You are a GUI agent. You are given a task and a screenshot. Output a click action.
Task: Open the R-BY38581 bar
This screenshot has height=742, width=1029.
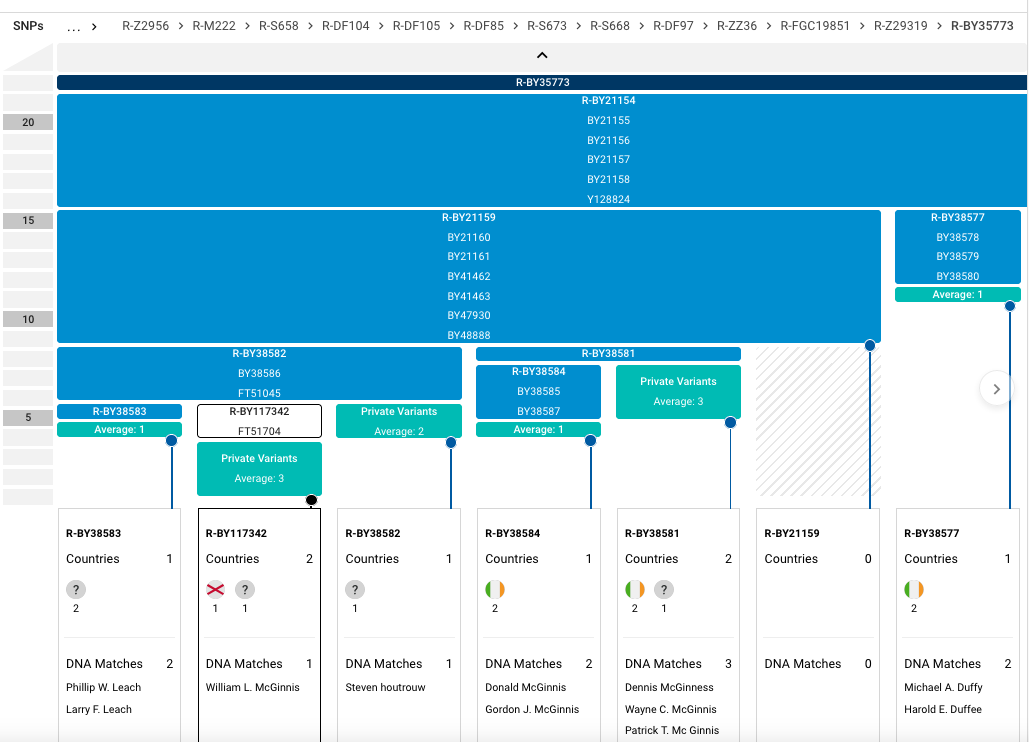(608, 354)
